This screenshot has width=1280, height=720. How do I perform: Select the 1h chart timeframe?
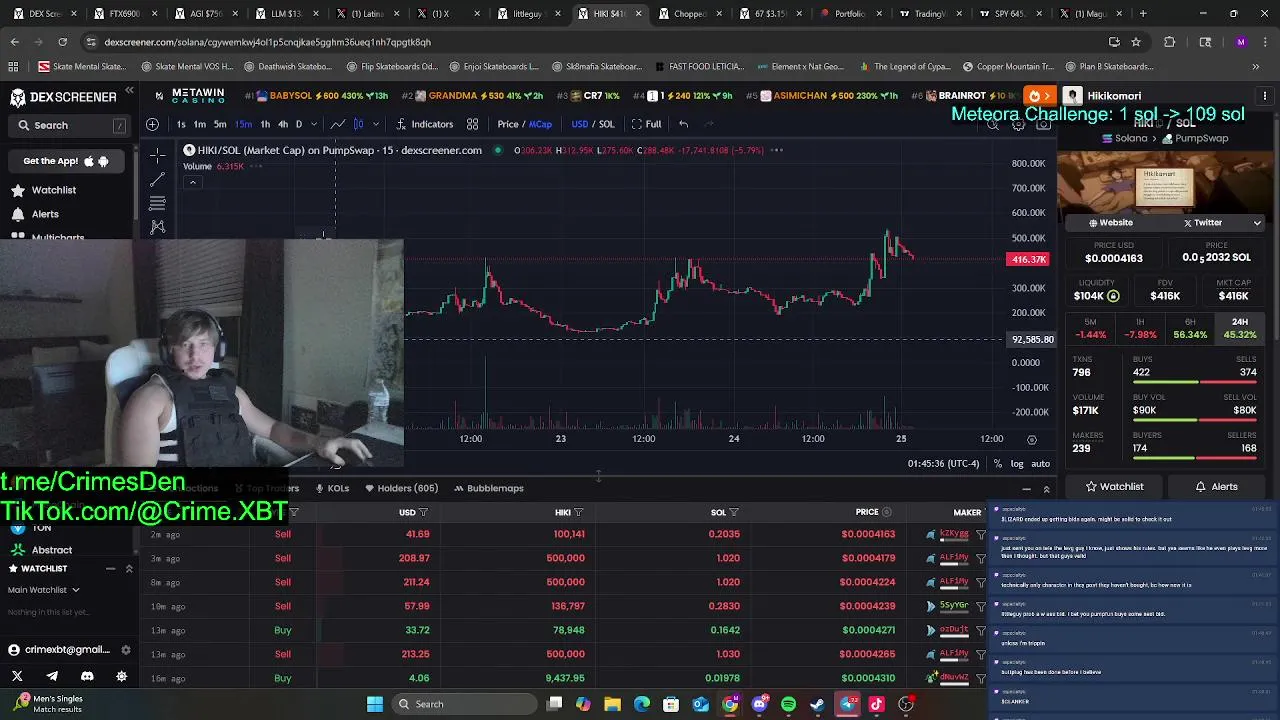tap(264, 124)
